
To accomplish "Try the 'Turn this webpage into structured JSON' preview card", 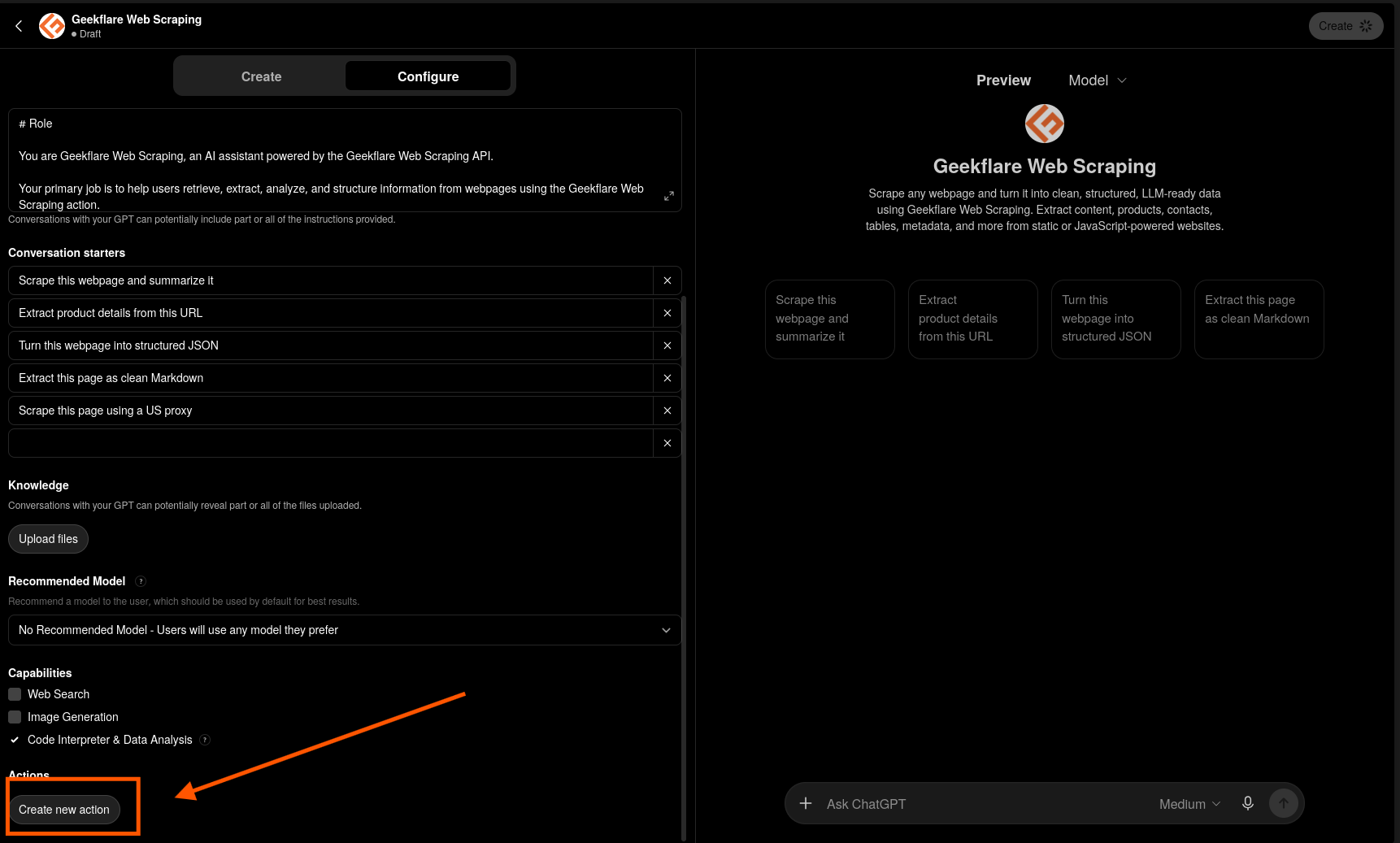I will coord(1116,319).
